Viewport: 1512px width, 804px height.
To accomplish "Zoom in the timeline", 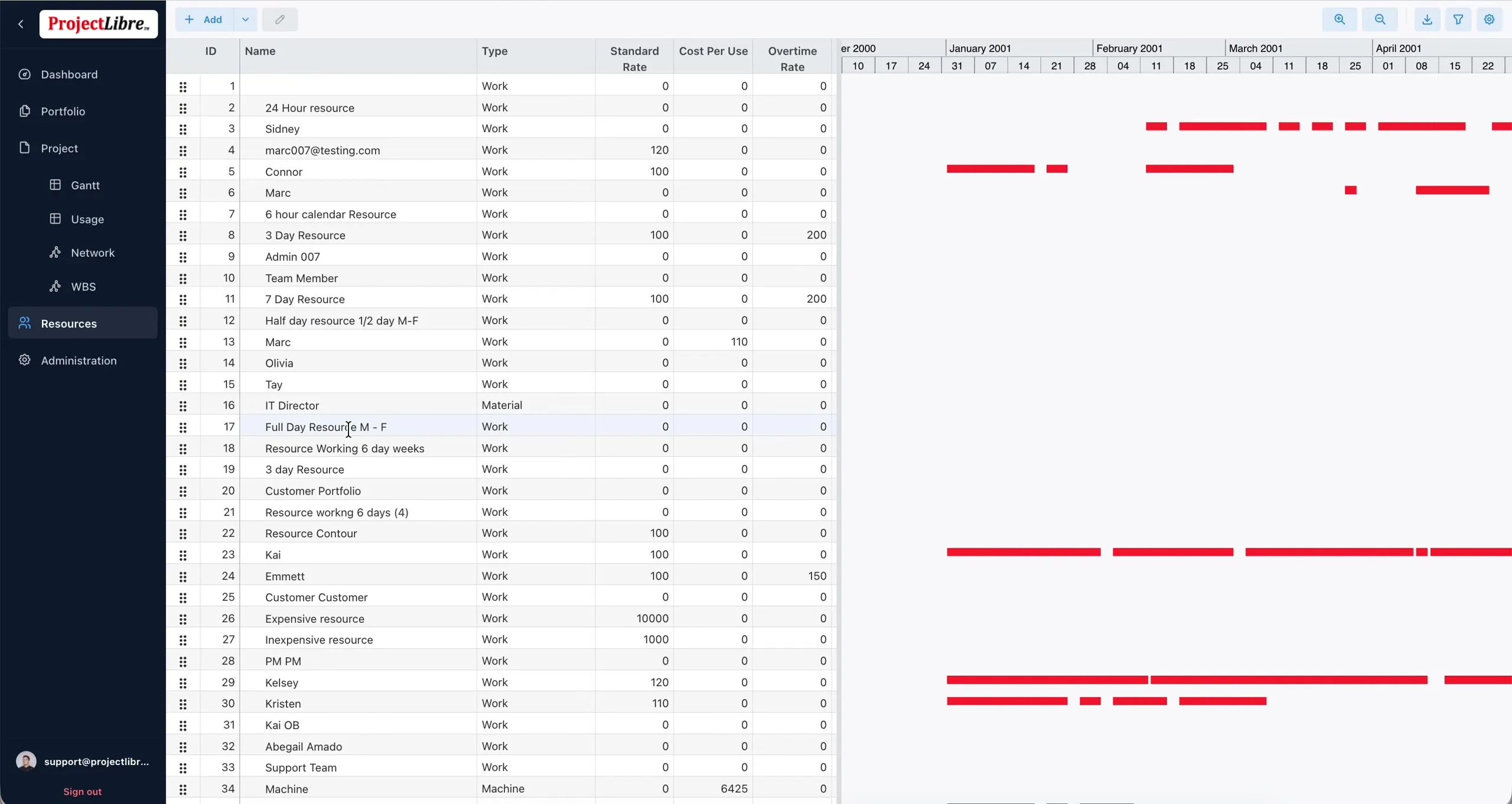I will 1340,19.
